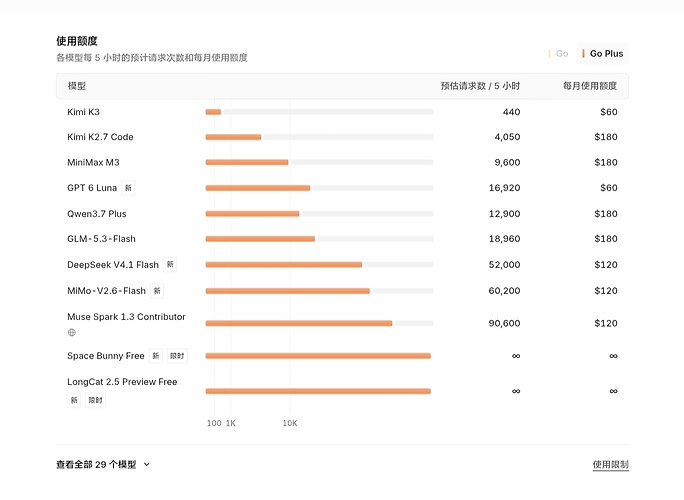Select the LongCat 2.5 Preview Free name
Viewport: 684px width, 500px height.
tap(122, 382)
